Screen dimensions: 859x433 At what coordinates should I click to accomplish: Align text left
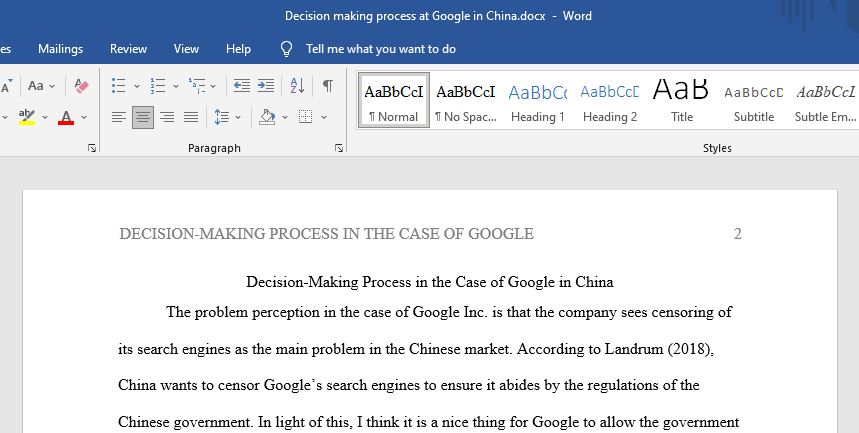pyautogui.click(x=119, y=117)
